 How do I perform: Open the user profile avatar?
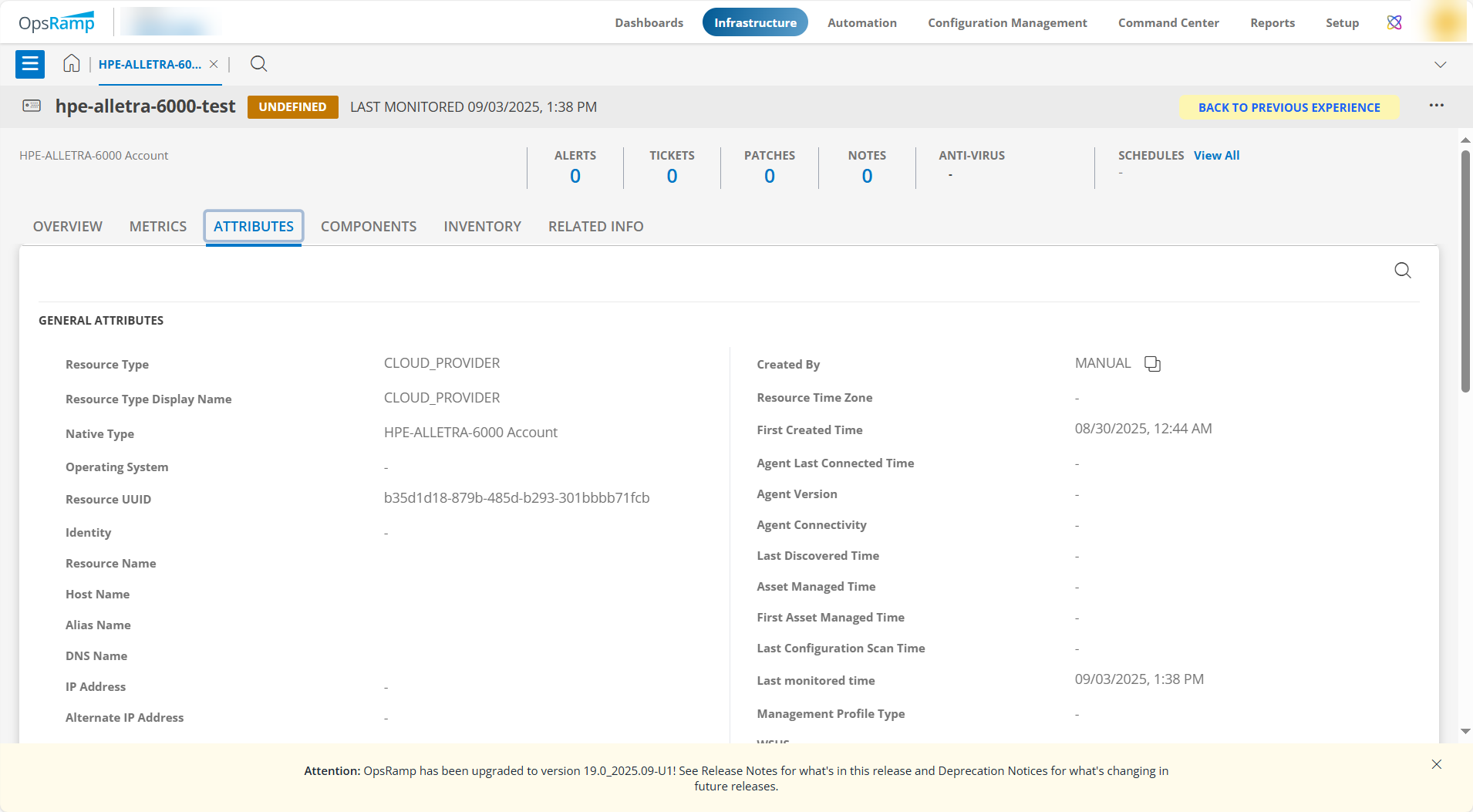(x=1446, y=22)
